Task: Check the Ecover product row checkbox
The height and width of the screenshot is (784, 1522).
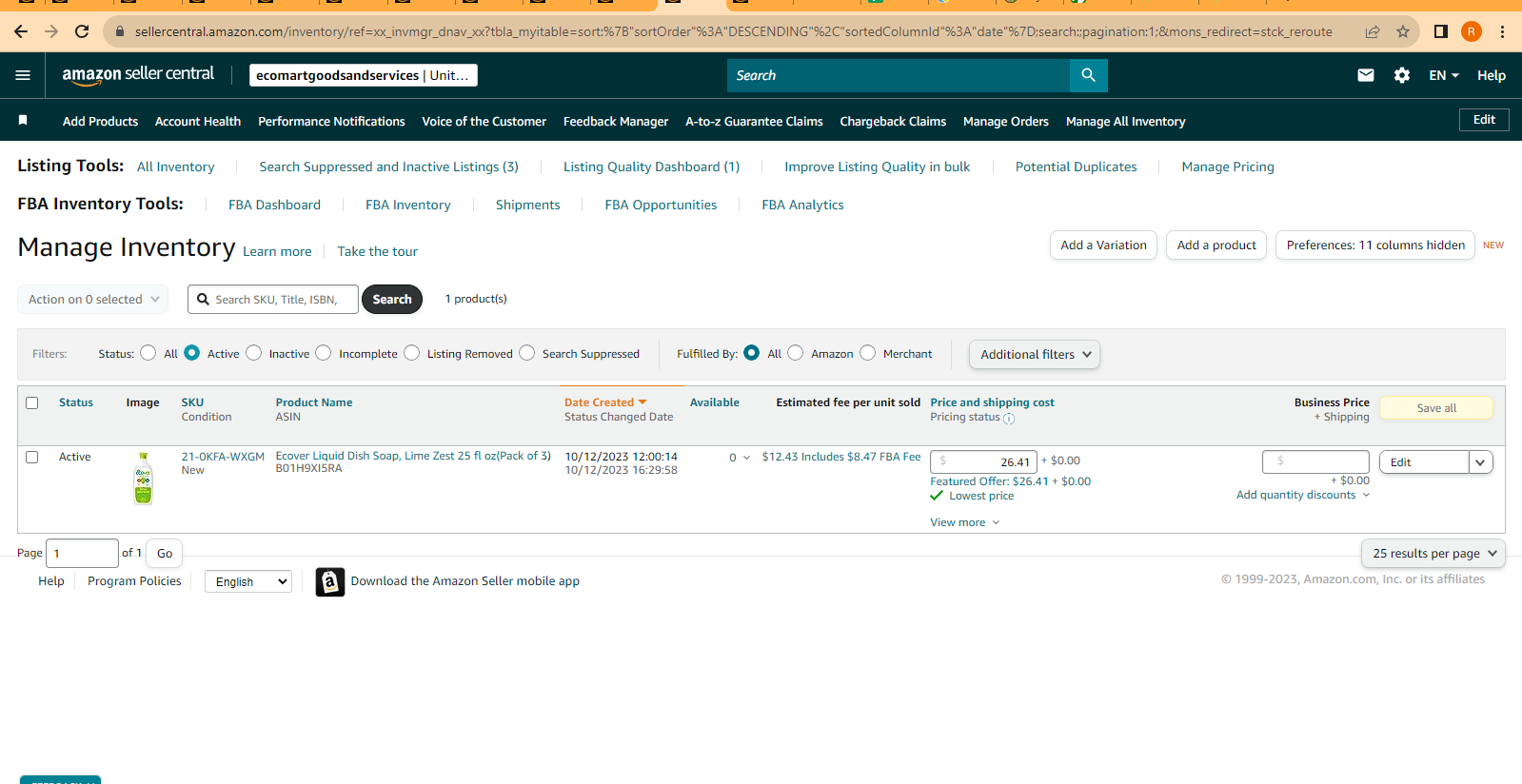Action: (32, 458)
